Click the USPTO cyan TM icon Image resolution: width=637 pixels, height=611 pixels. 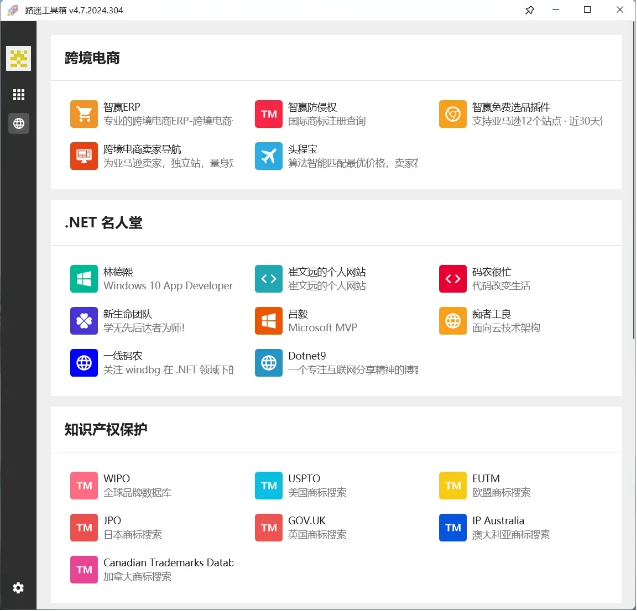(x=269, y=485)
